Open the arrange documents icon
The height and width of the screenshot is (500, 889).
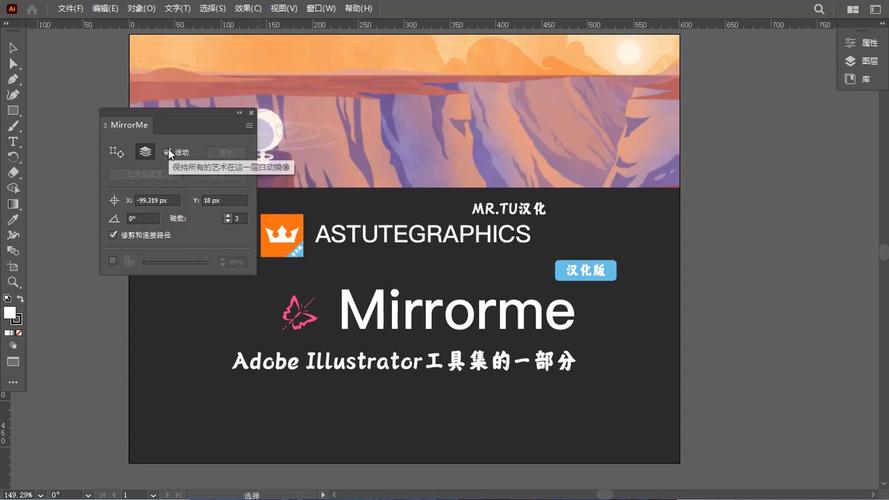853,9
